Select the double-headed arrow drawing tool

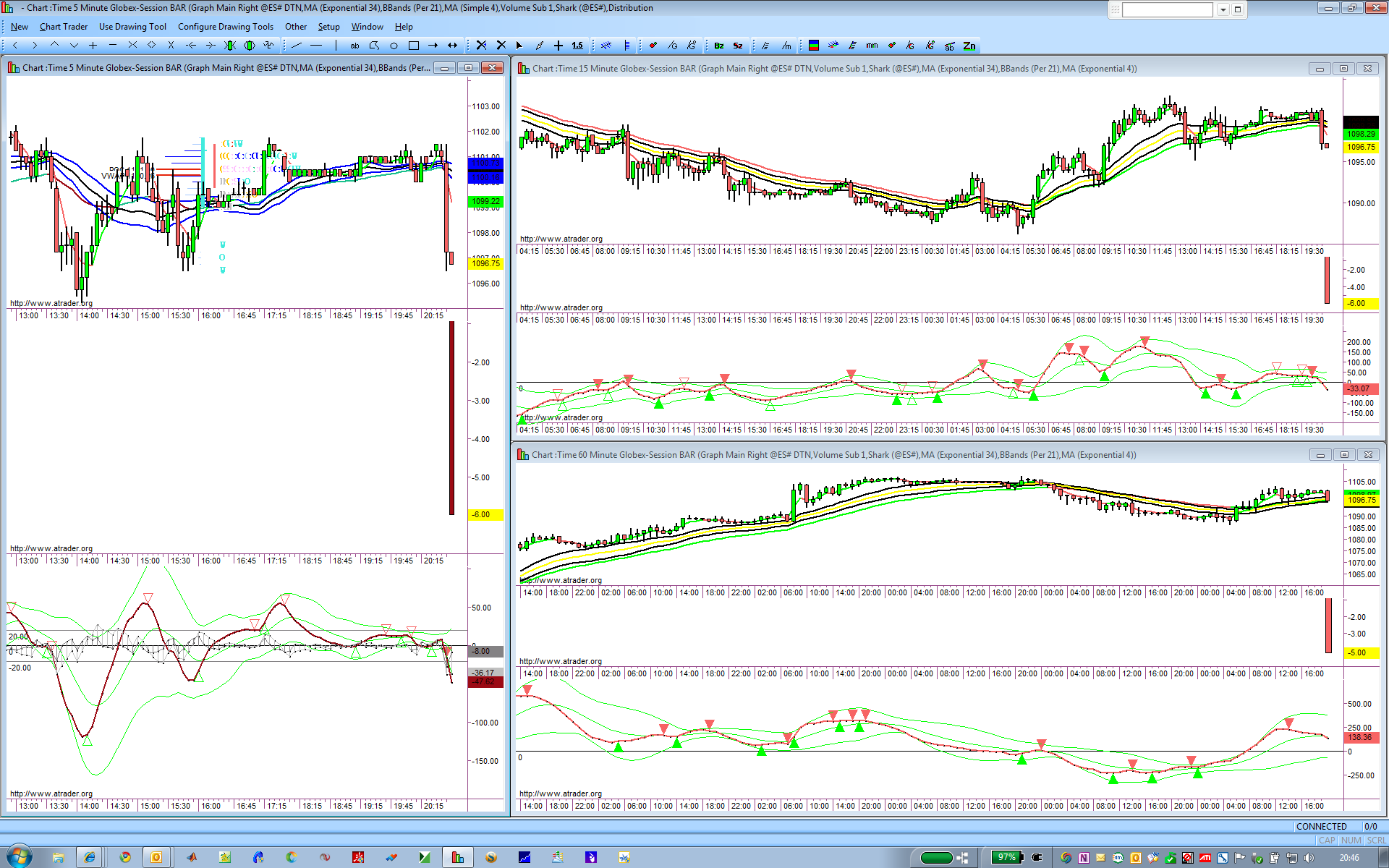click(x=452, y=46)
